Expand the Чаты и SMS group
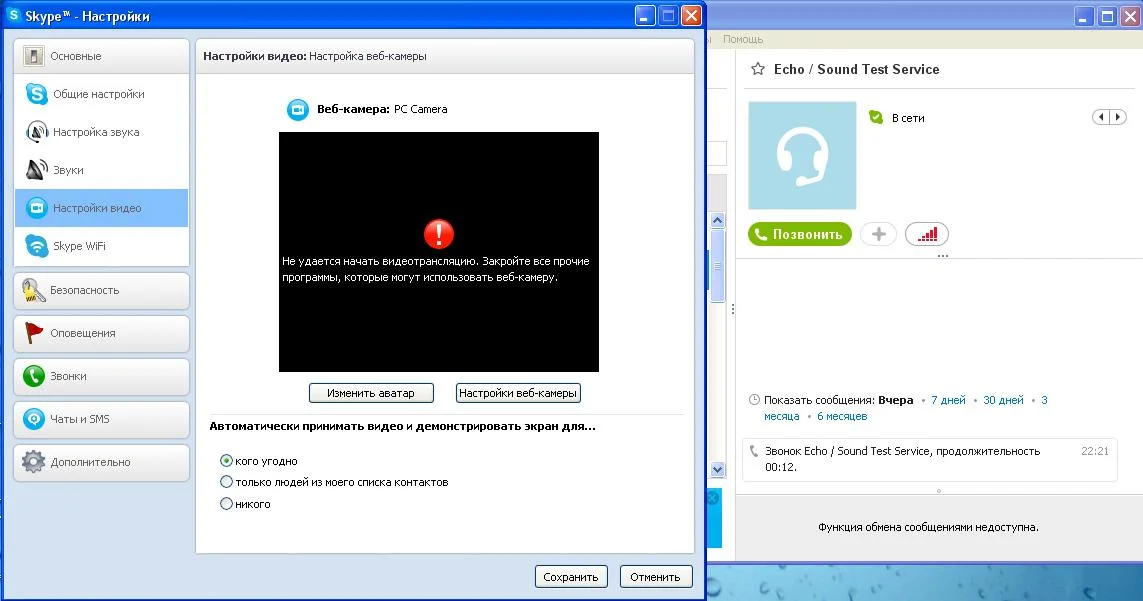 point(101,419)
